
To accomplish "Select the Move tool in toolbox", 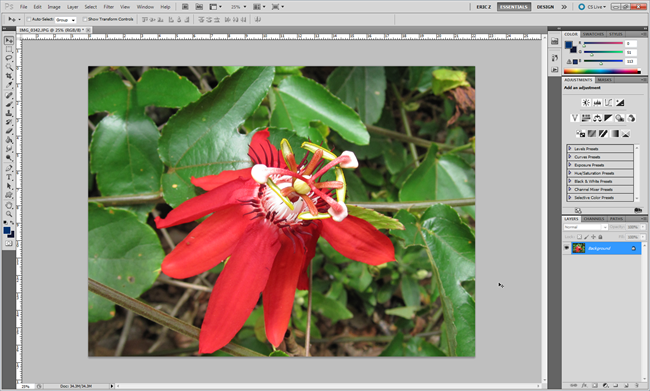I will [x=9, y=41].
